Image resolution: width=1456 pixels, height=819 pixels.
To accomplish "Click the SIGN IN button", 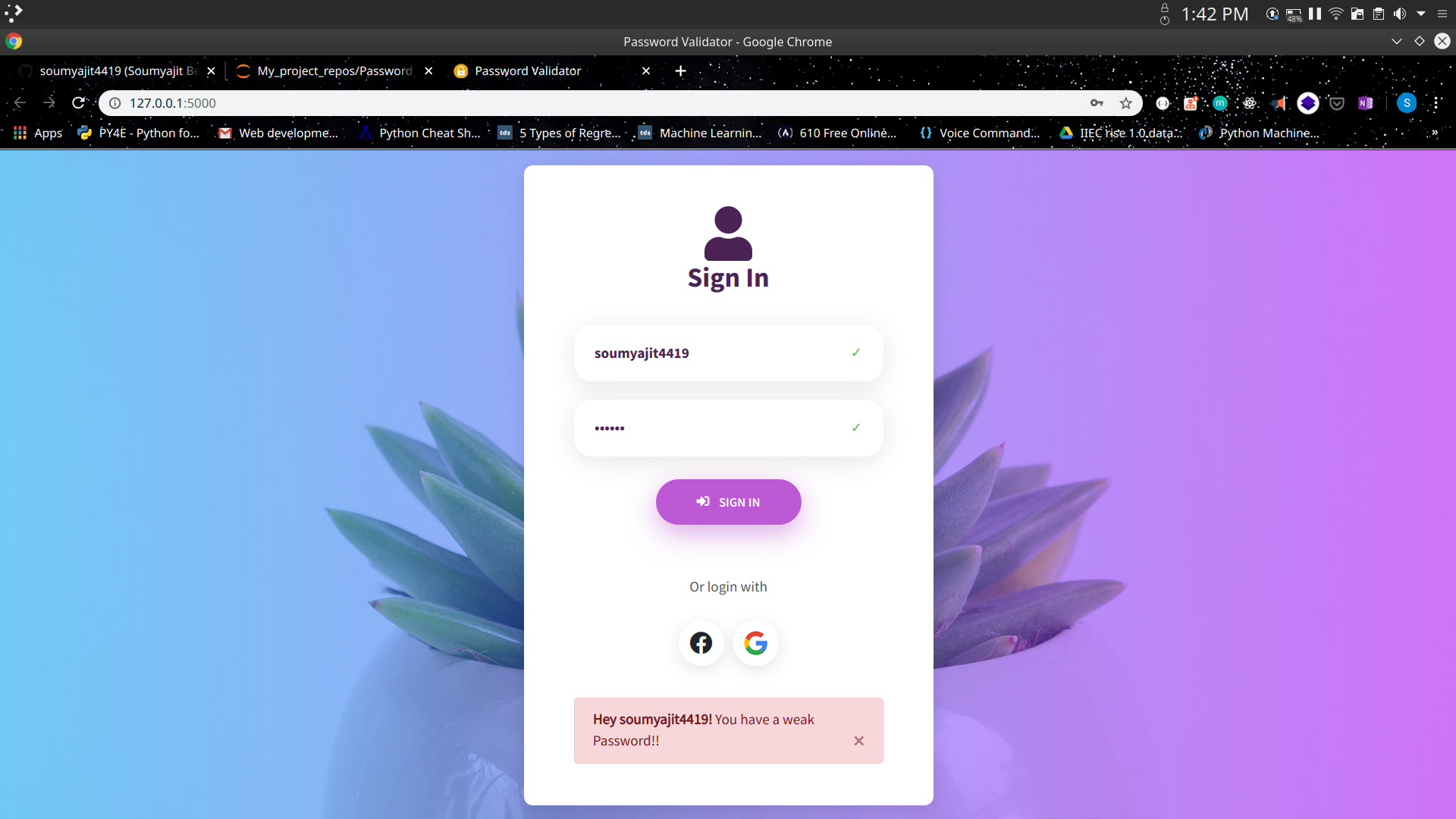I will tap(728, 502).
